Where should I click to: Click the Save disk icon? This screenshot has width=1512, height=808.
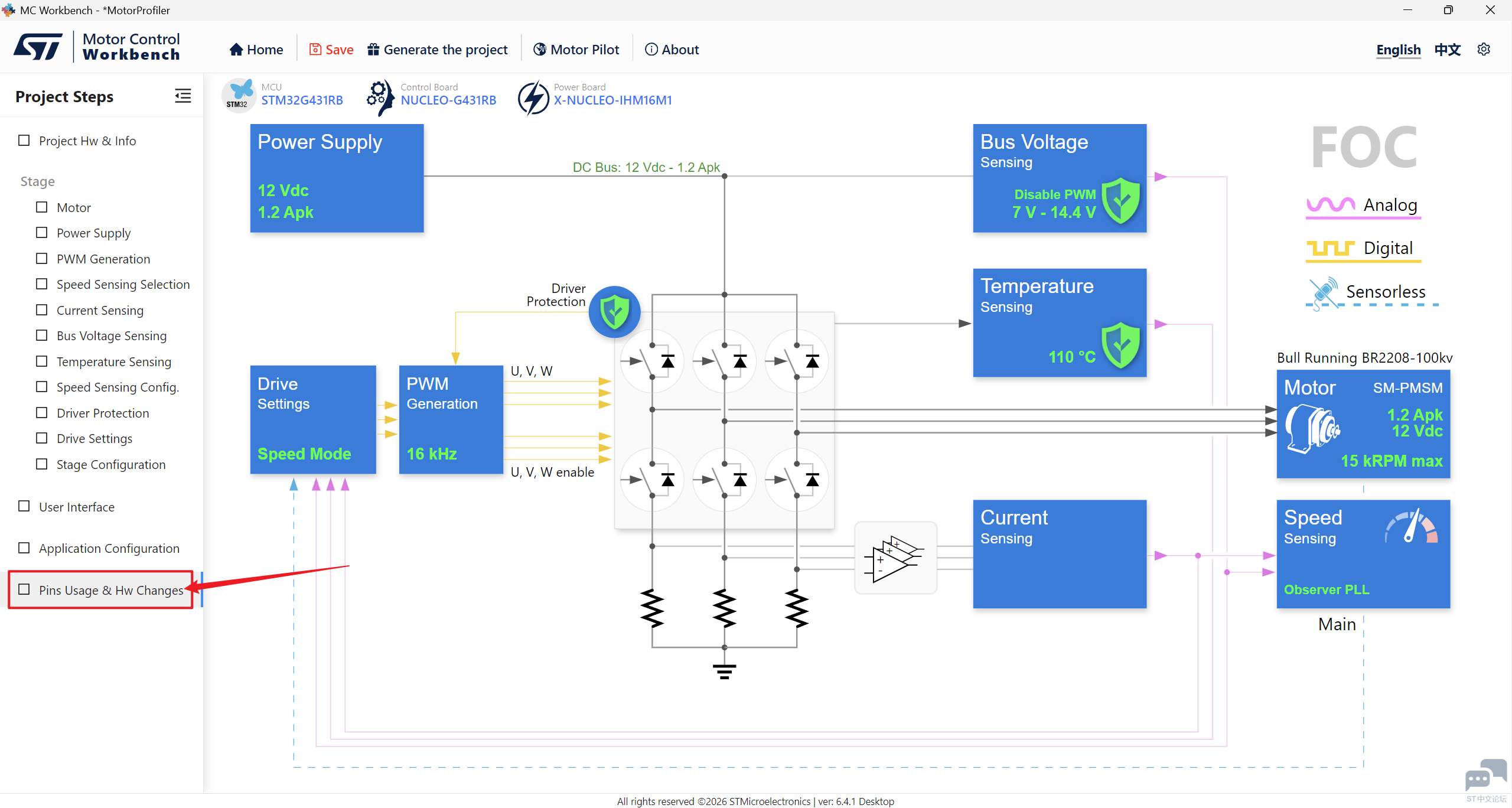click(315, 50)
